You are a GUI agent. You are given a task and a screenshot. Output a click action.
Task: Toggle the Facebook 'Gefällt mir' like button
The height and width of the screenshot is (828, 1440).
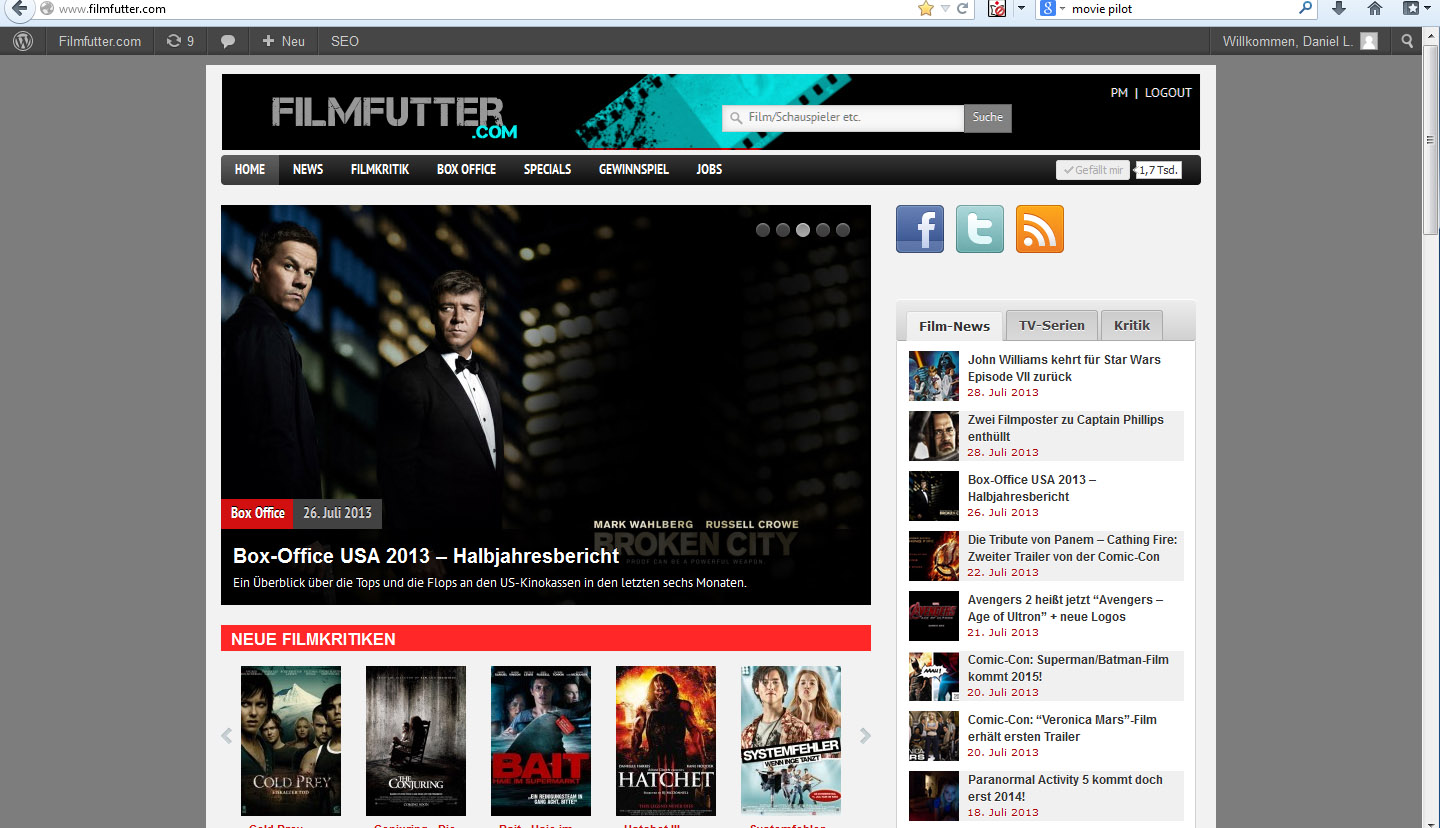[1093, 170]
